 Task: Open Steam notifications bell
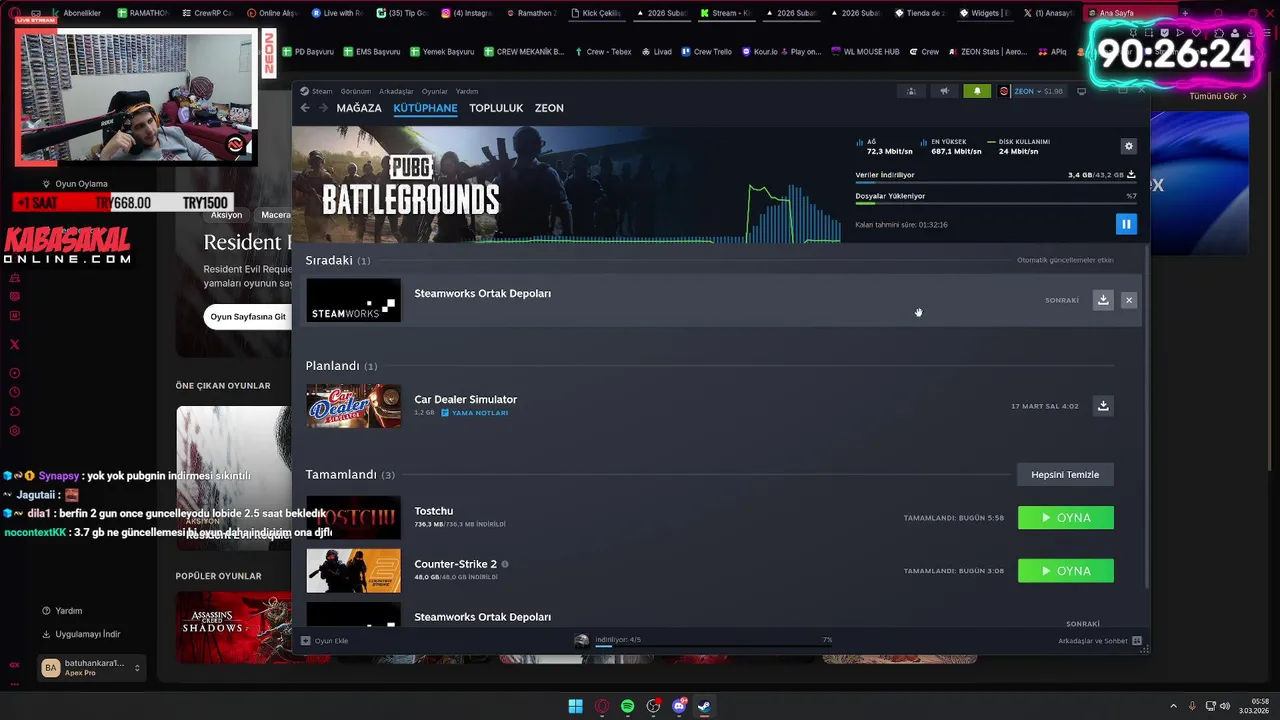click(x=977, y=91)
